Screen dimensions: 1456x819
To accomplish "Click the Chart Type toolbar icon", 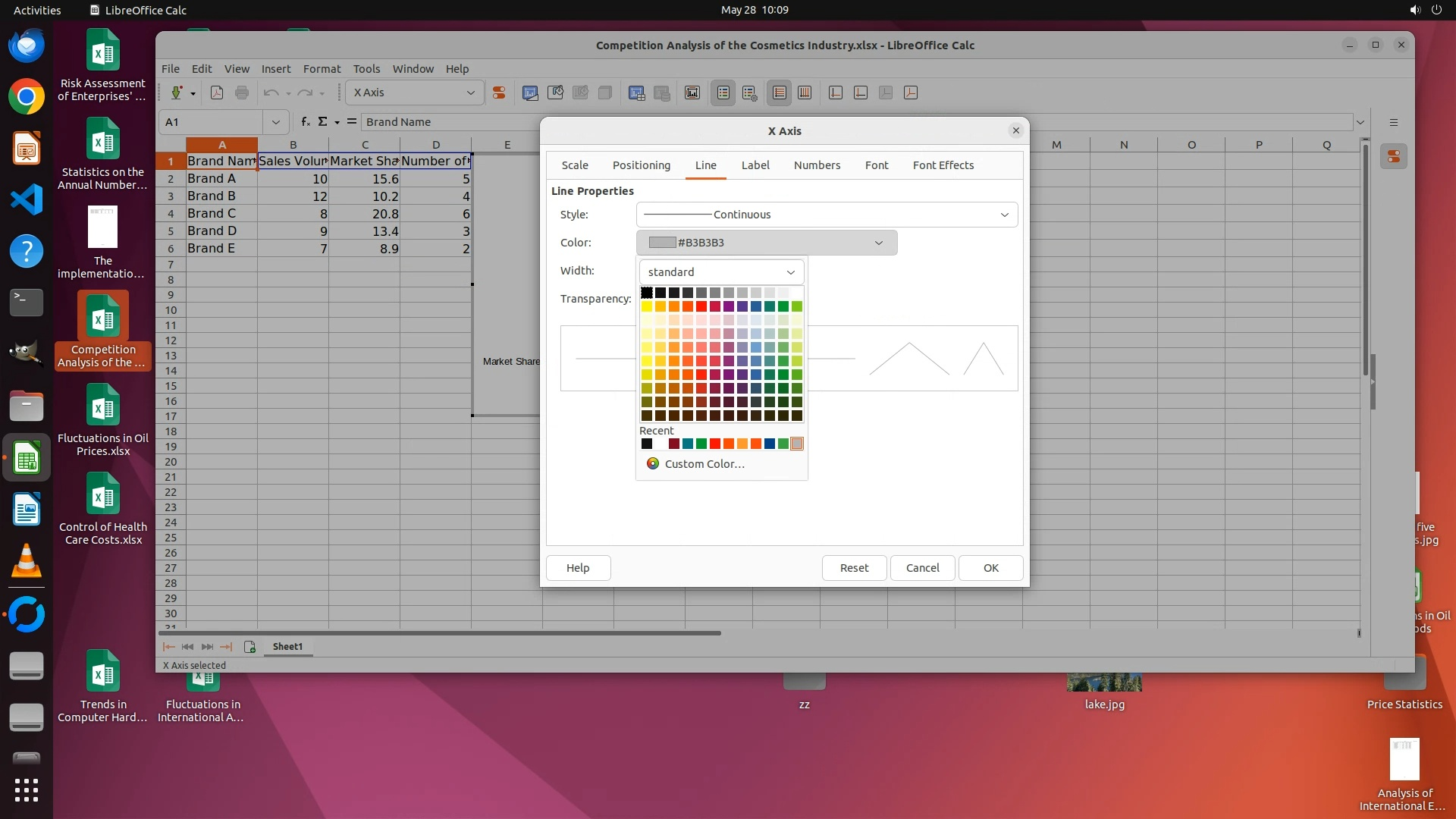I will pyautogui.click(x=530, y=93).
